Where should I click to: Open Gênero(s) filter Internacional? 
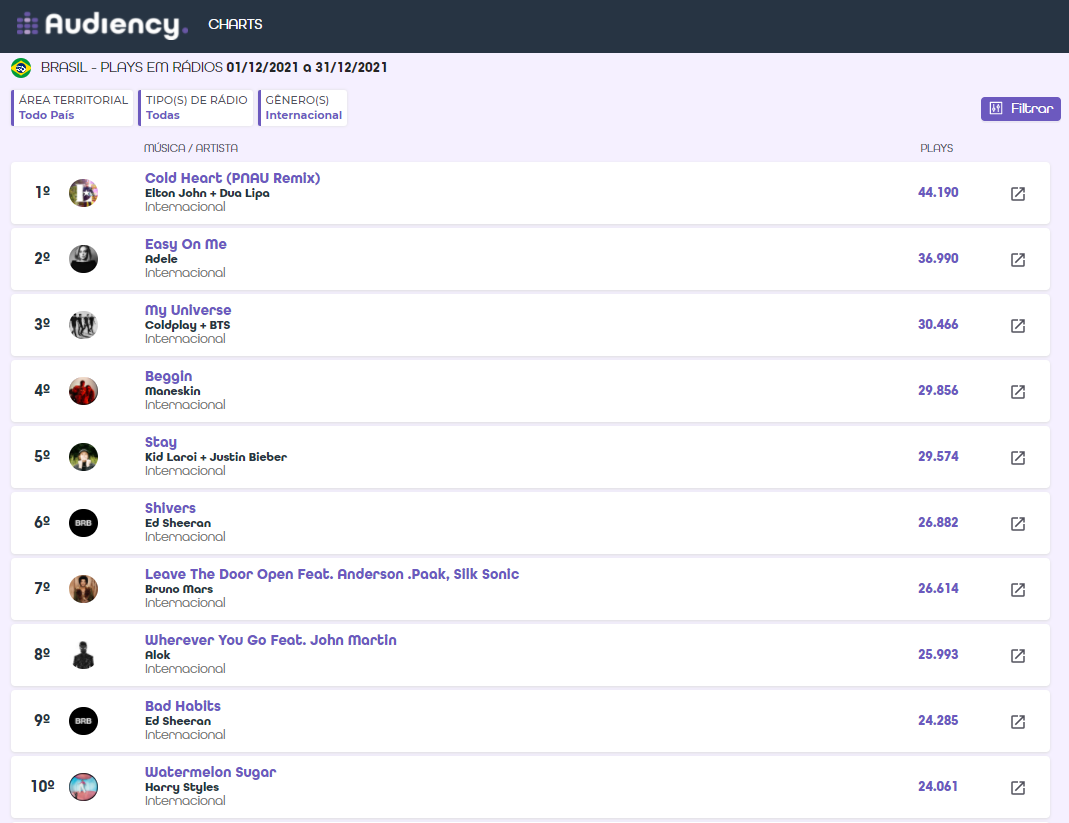[303, 108]
